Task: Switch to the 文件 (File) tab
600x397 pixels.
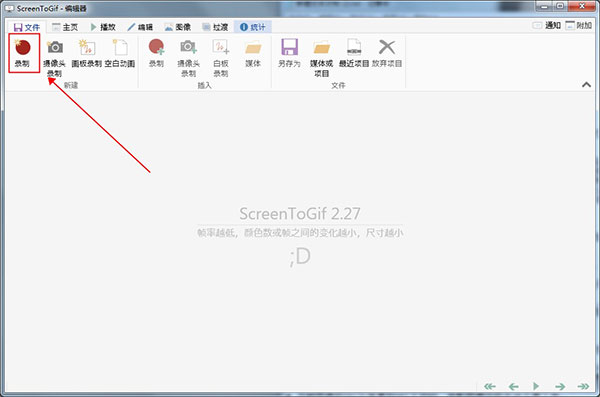Action: point(27,27)
